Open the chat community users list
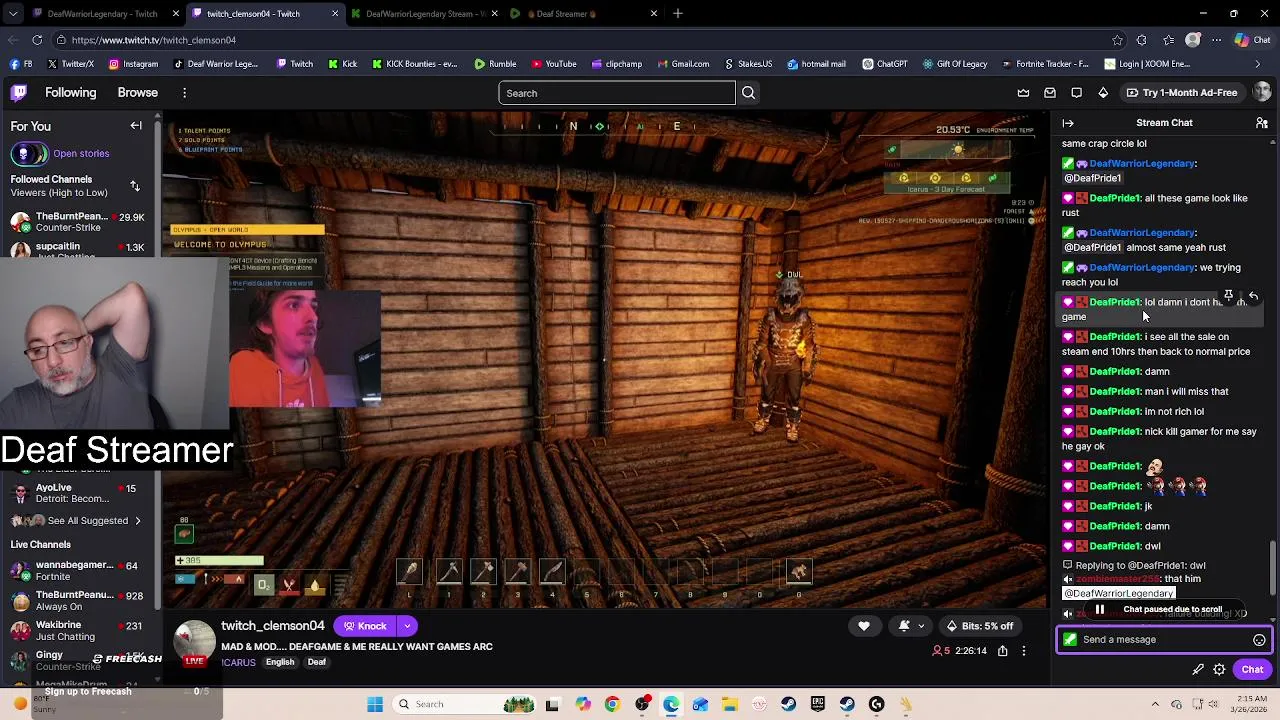This screenshot has width=1280, height=720. point(1262,123)
